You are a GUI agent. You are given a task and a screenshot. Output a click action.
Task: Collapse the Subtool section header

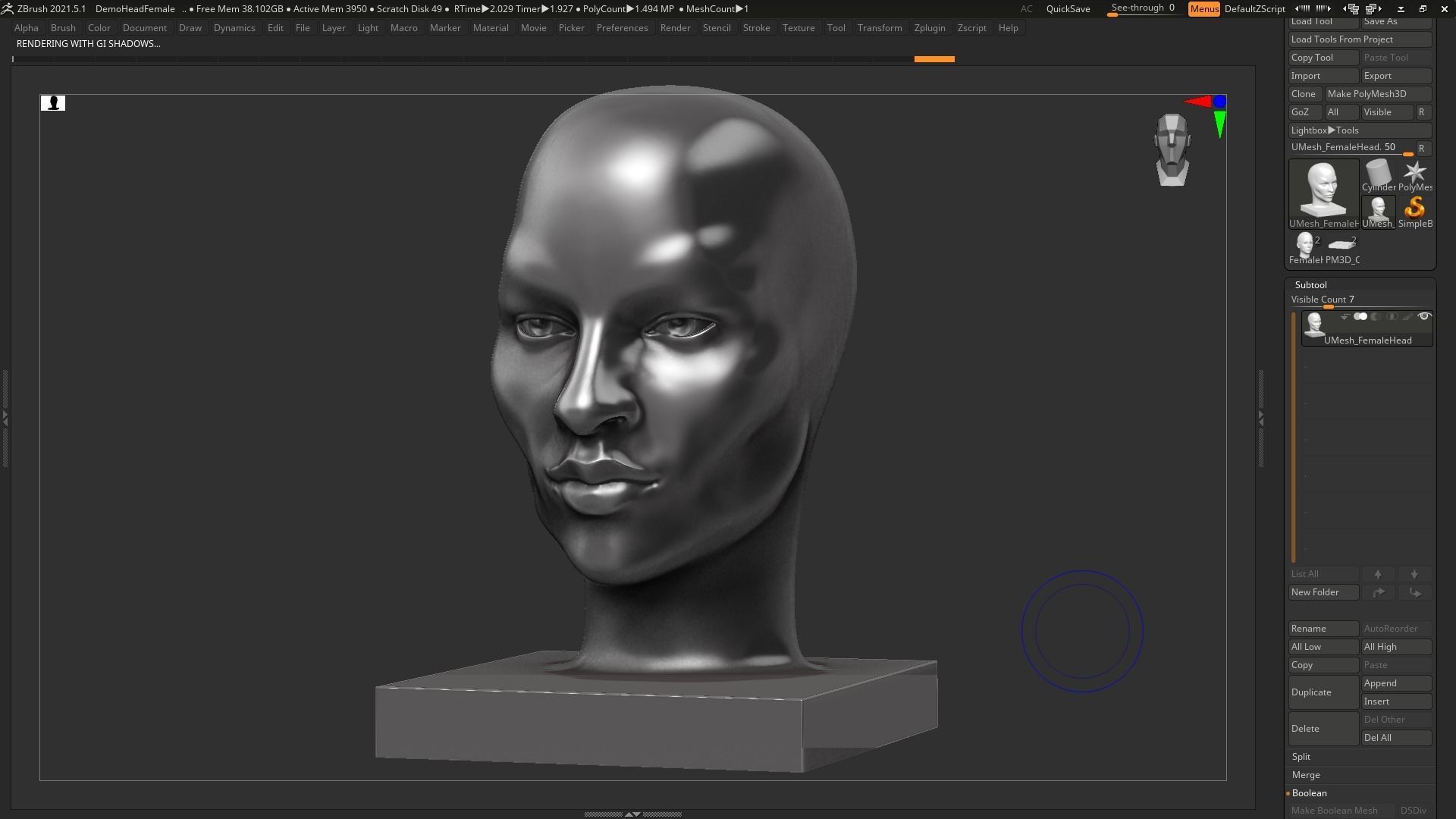point(1310,285)
